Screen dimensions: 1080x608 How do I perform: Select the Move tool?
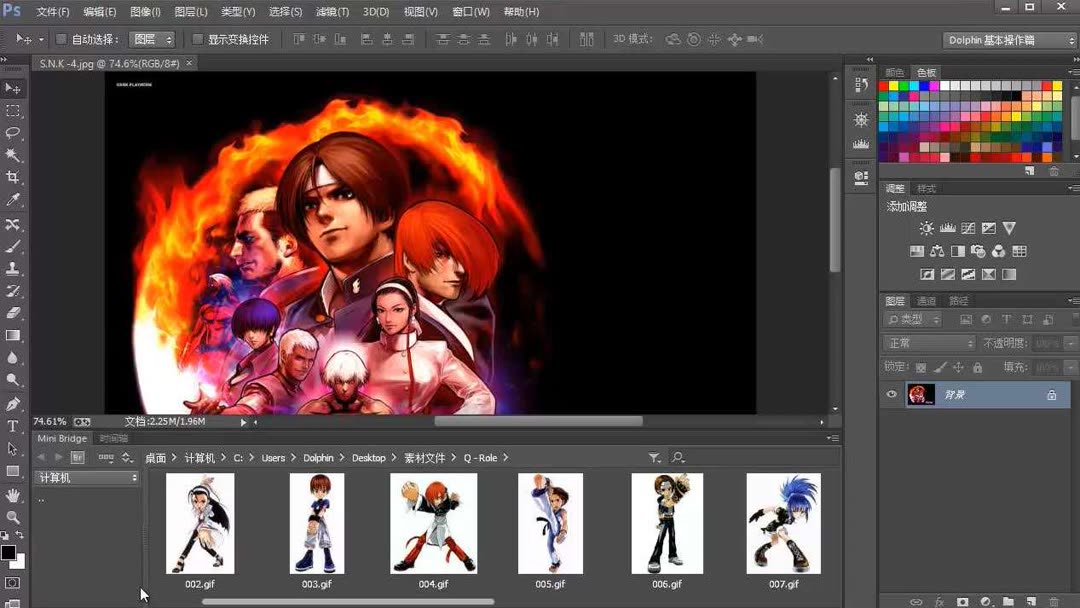click(x=13, y=89)
